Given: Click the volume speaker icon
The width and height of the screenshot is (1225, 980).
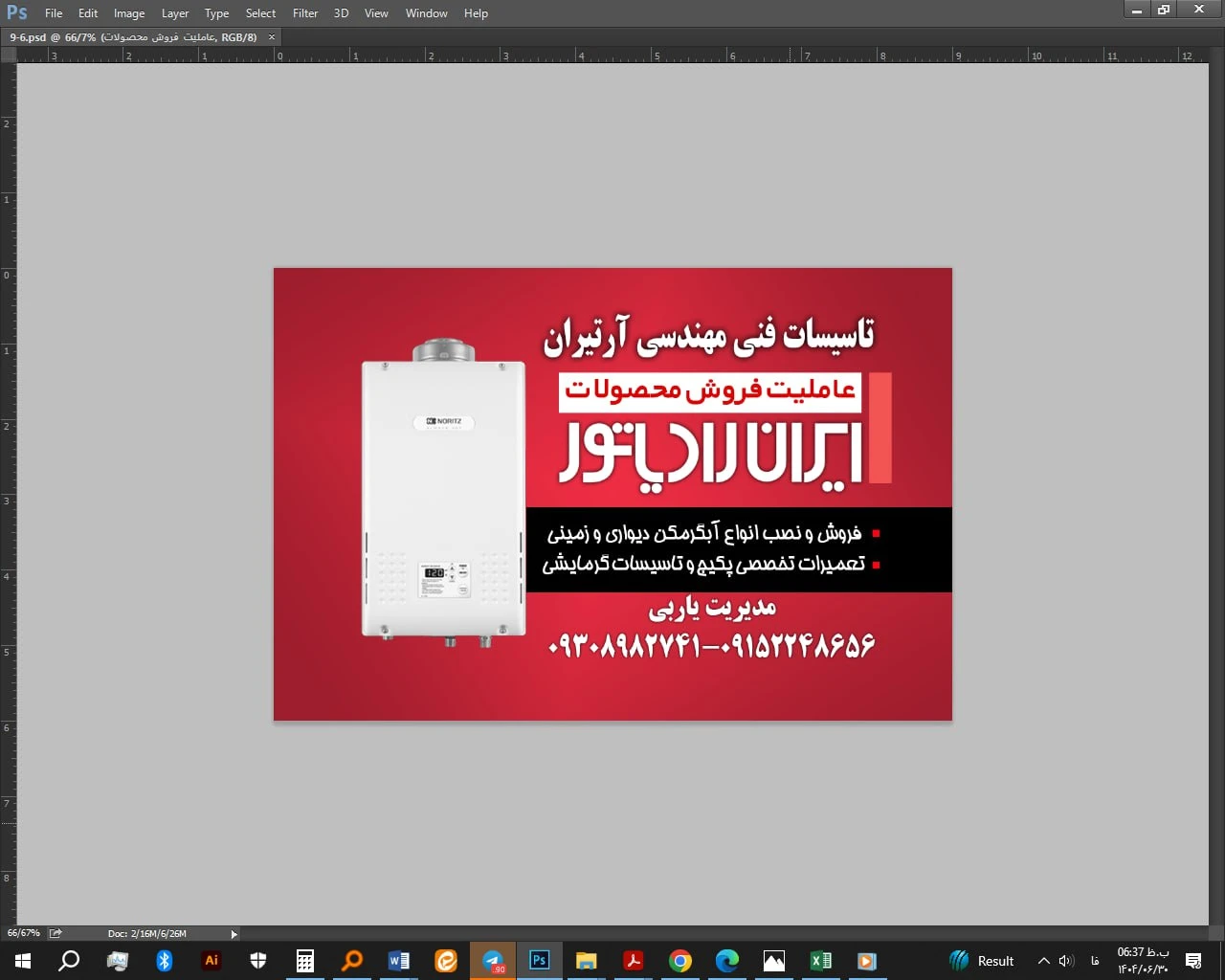Looking at the screenshot, I should click(1066, 961).
